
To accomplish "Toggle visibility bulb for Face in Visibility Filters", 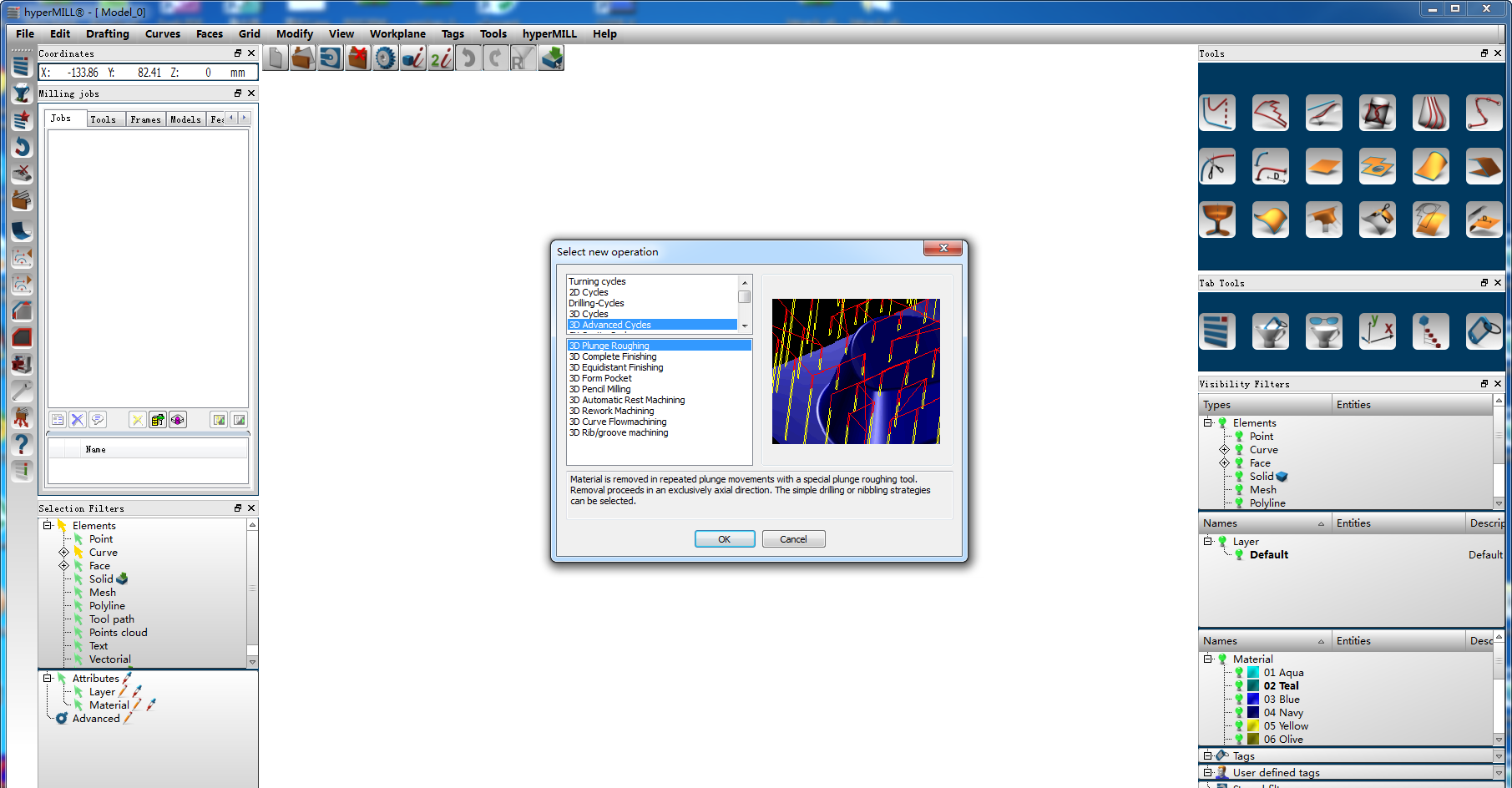I will (x=1239, y=463).
